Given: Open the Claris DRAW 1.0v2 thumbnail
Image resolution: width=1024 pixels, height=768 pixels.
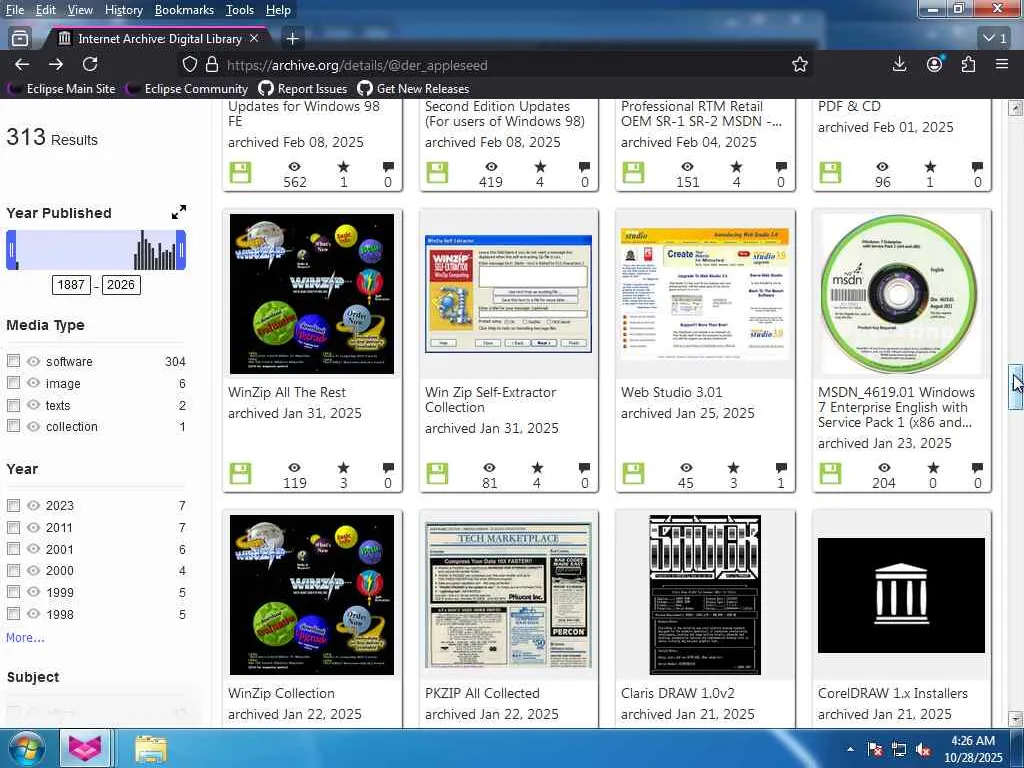Looking at the screenshot, I should click(705, 595).
